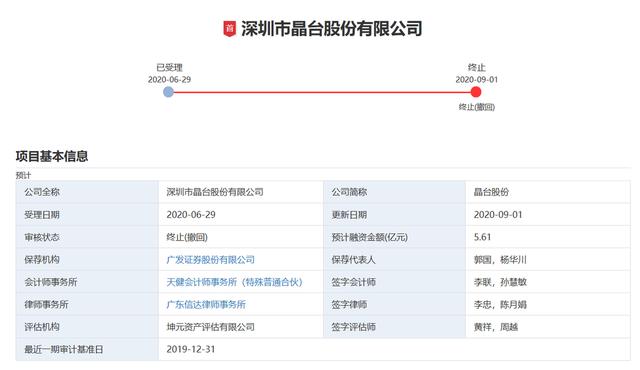The image size is (640, 370).
Task: Select the blue 已受理 timeline marker
Action: point(169,92)
